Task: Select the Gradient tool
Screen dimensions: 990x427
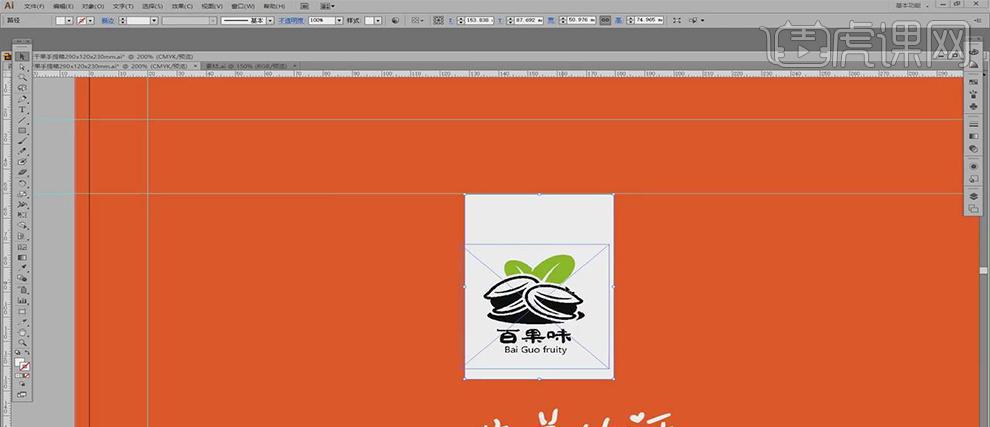Action: (x=22, y=258)
